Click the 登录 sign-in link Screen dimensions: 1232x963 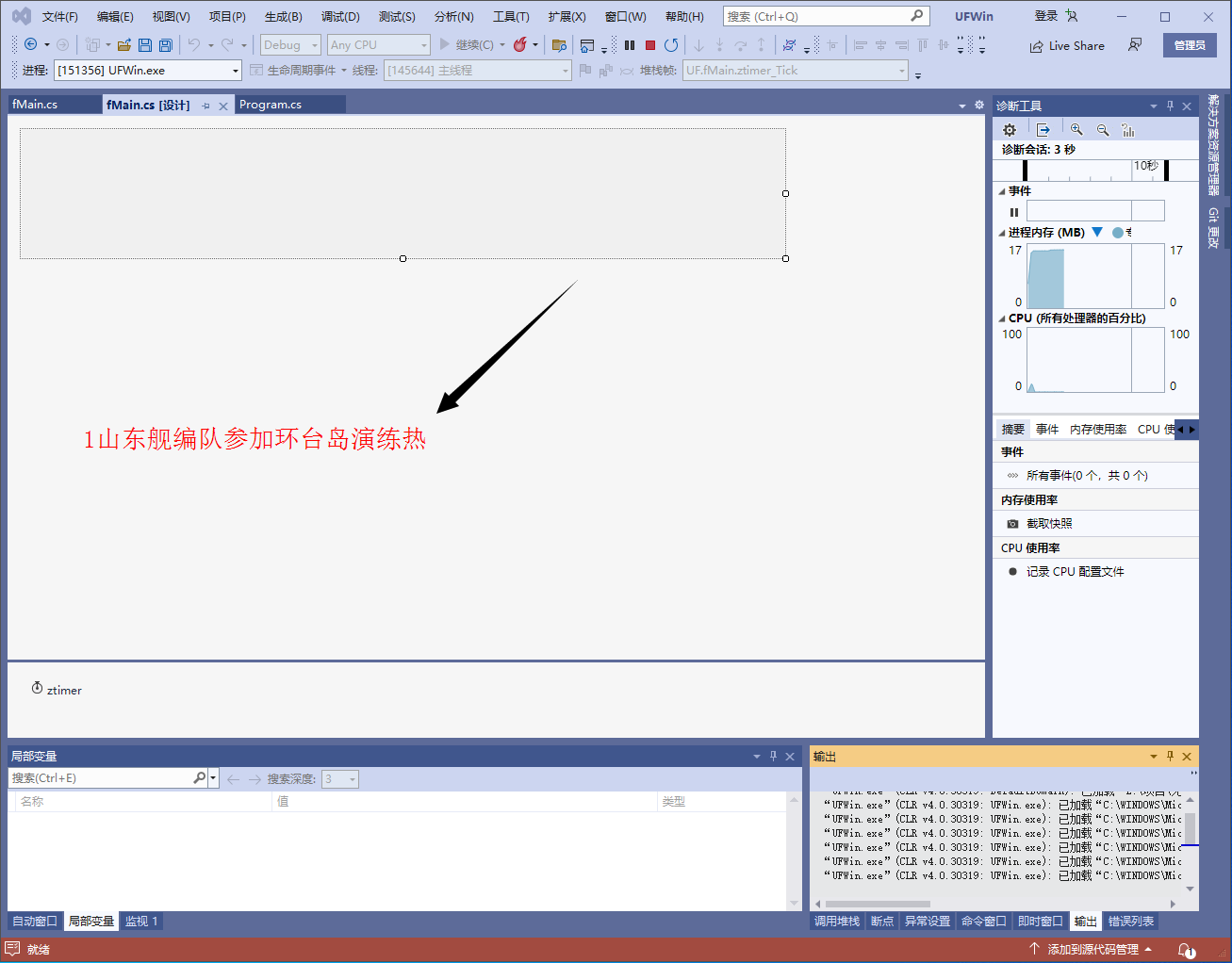pyautogui.click(x=1046, y=16)
